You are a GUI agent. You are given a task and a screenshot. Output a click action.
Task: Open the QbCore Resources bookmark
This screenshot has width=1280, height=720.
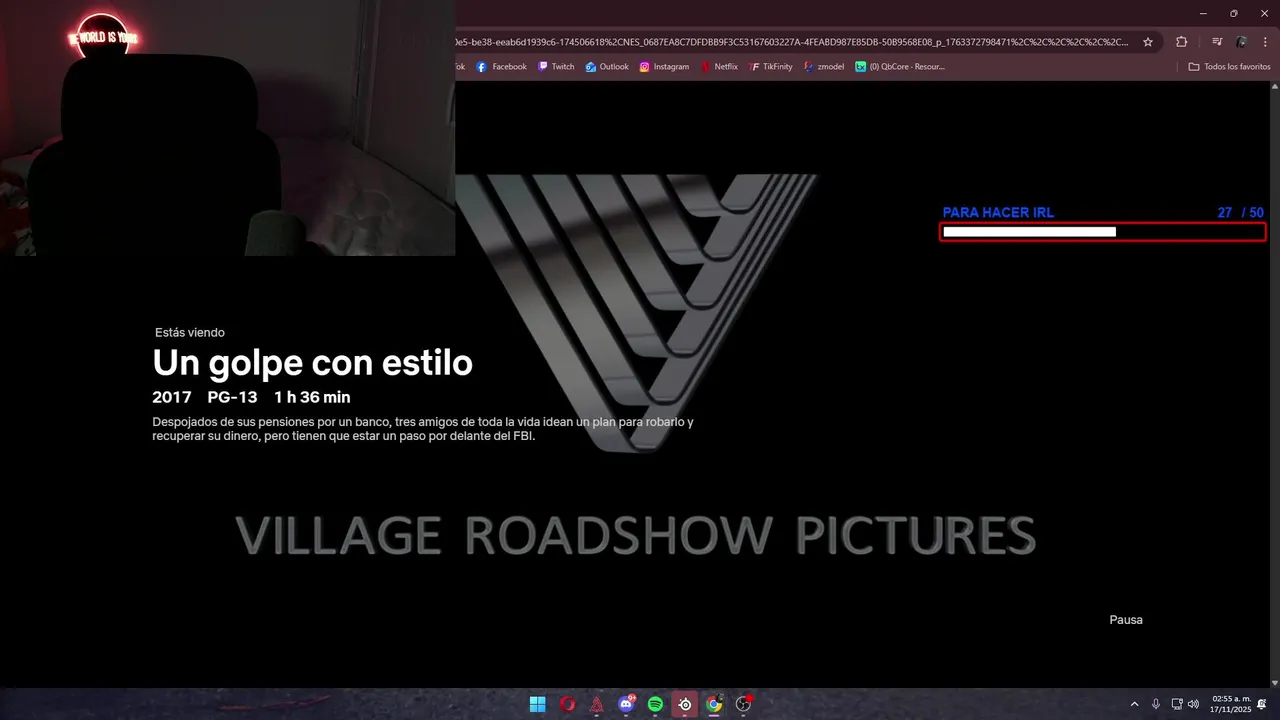tap(899, 67)
